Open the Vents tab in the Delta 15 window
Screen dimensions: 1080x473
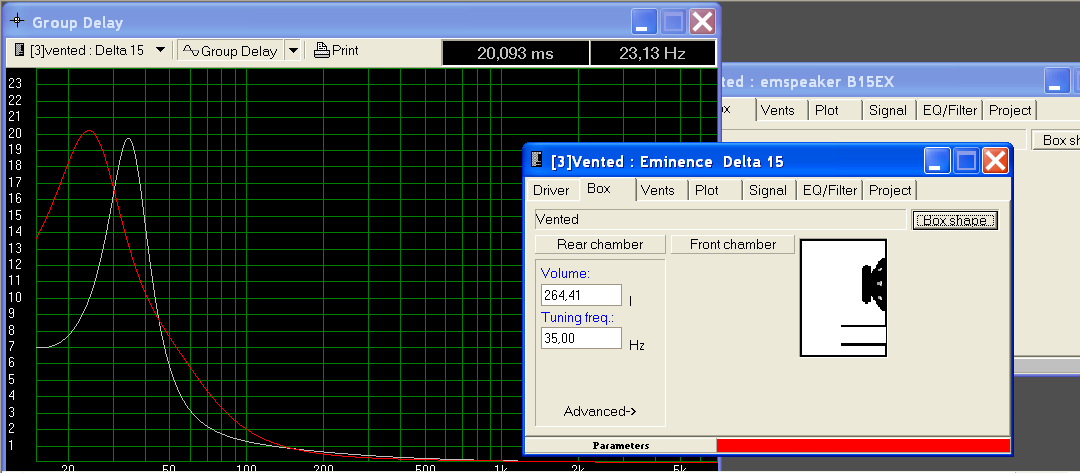(x=658, y=190)
